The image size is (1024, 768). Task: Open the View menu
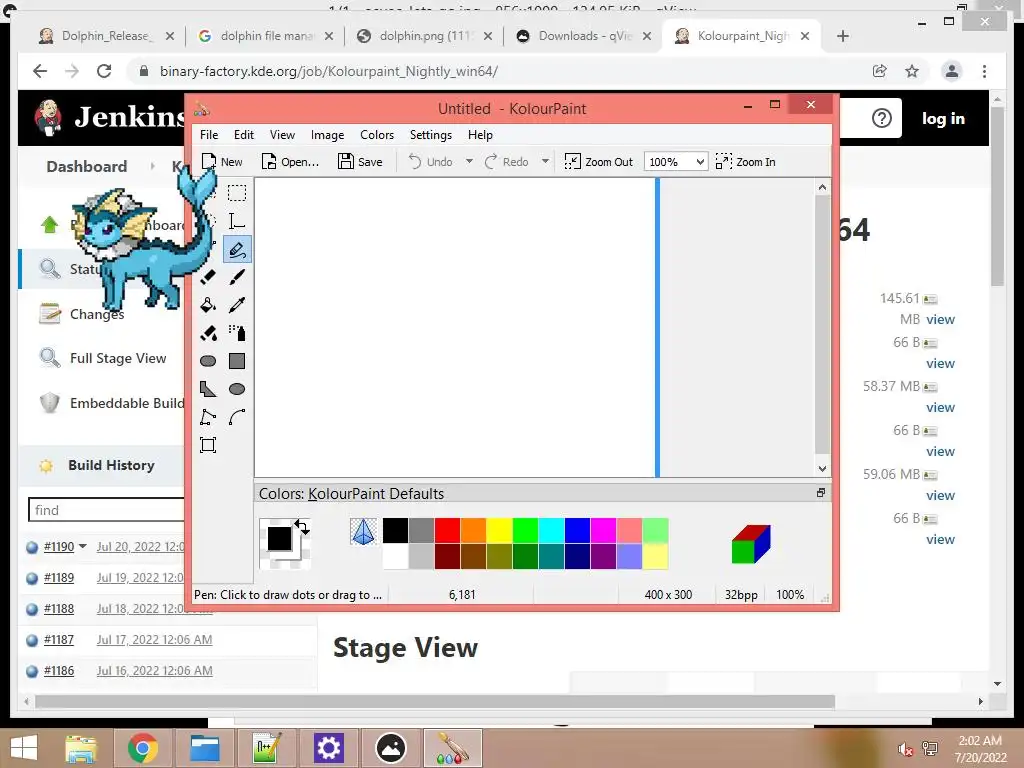coord(282,135)
